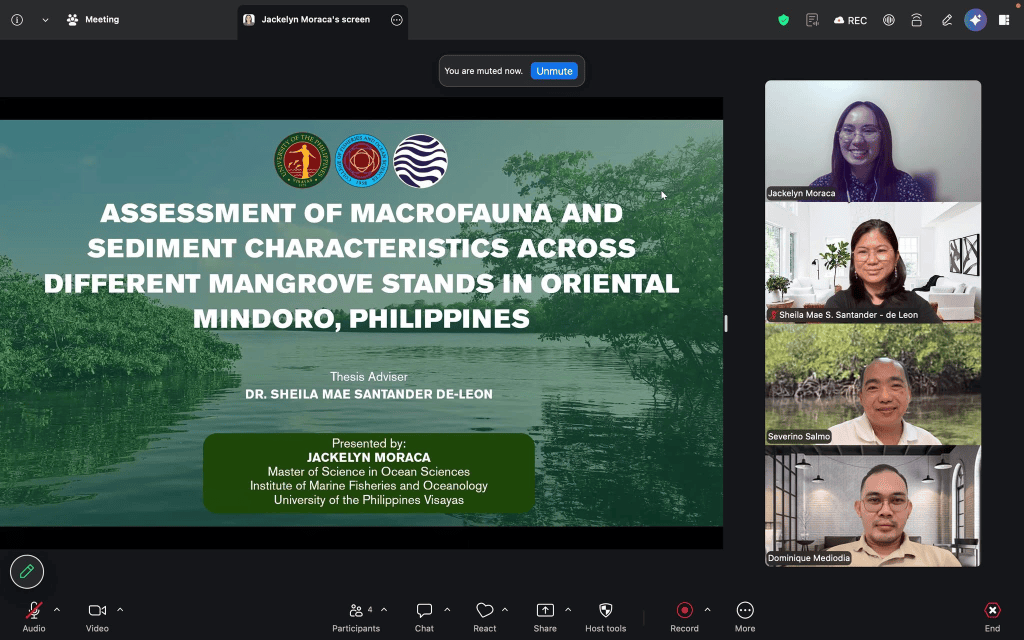The image size is (1024, 640).
Task: Select Sheila Mae S. Santander - de Leon's video
Action: (873, 263)
